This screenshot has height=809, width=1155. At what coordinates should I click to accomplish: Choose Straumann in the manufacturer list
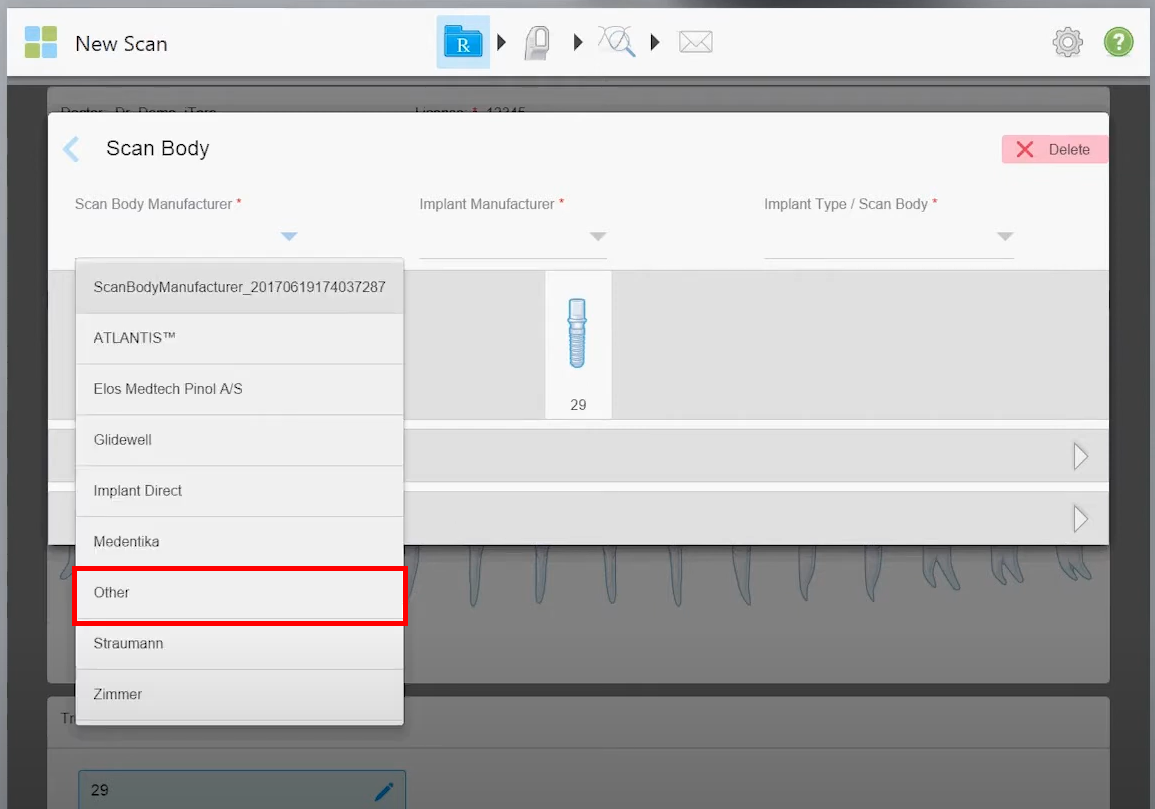(240, 643)
